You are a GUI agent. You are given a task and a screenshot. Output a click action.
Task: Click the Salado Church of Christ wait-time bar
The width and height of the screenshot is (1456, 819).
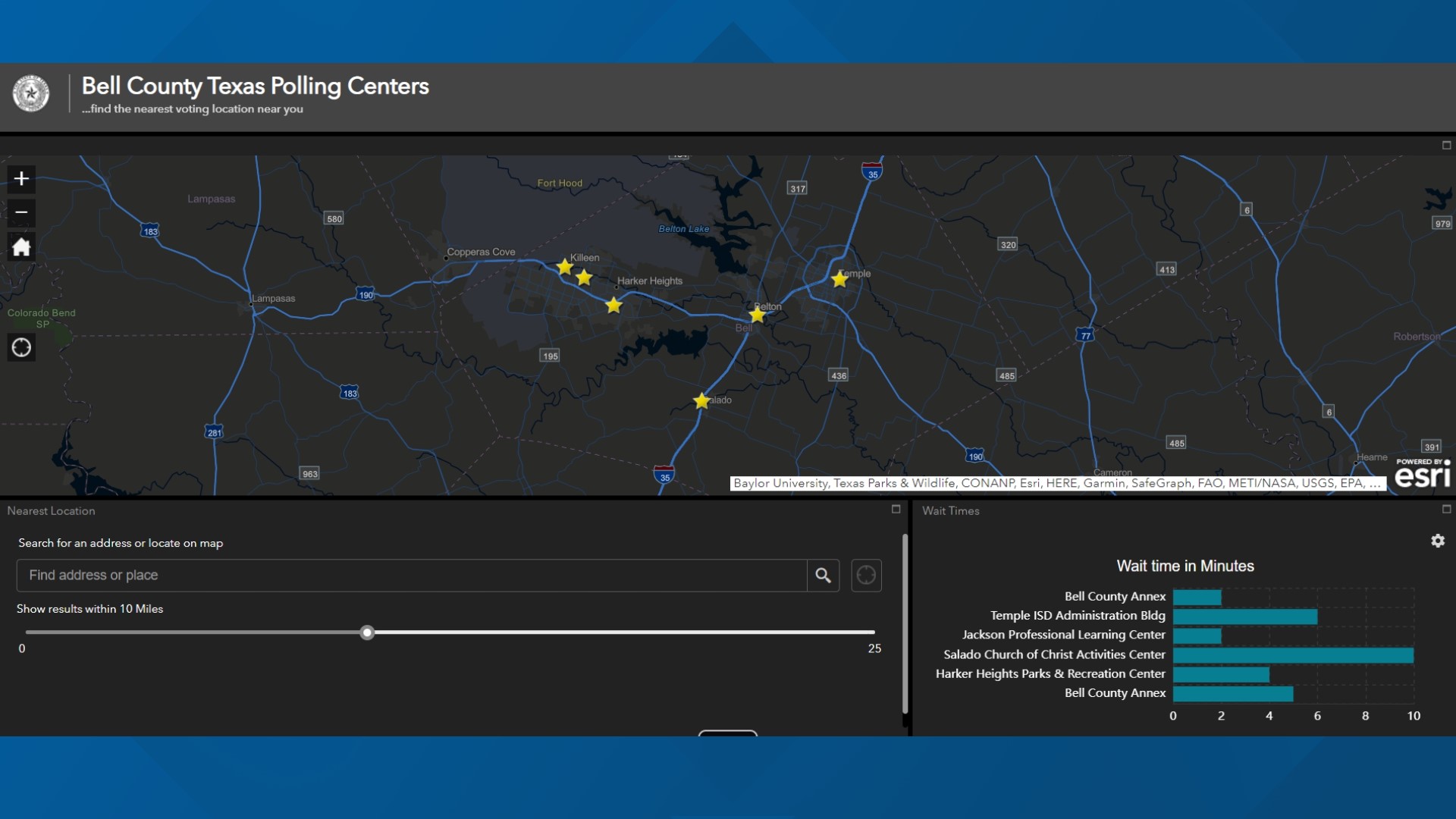click(1289, 654)
